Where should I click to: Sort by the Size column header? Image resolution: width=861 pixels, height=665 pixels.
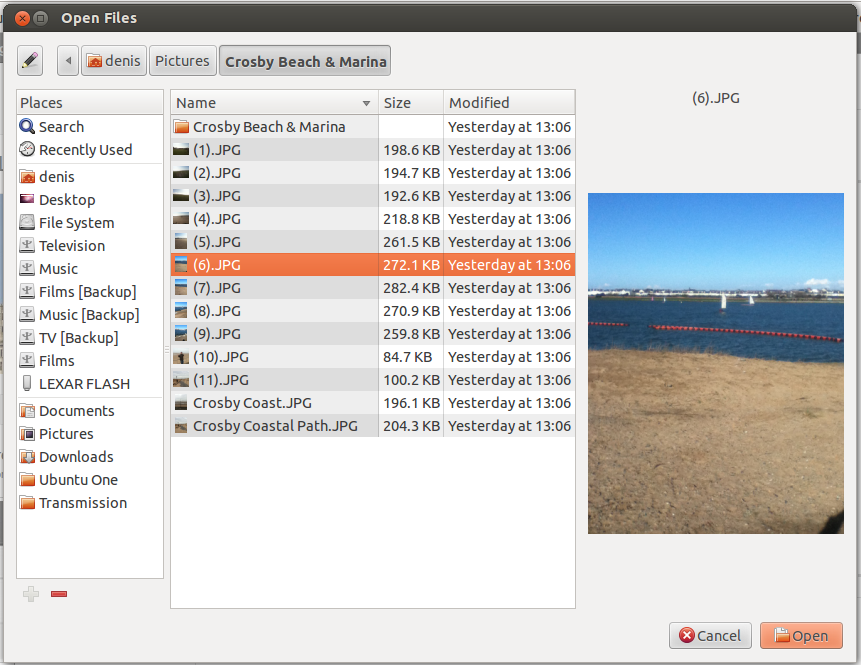411,103
